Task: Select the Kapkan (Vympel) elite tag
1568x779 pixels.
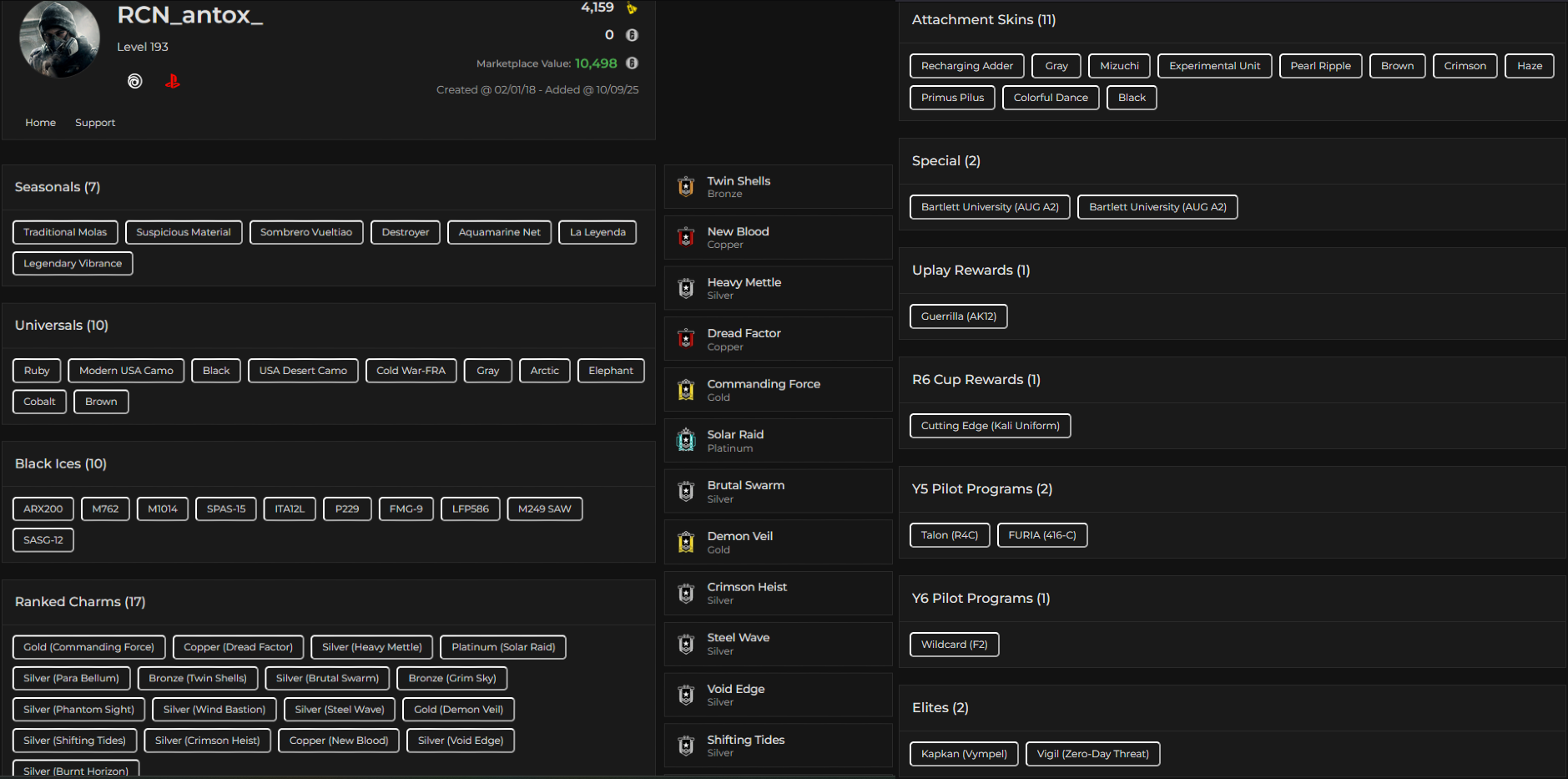Action: (964, 754)
